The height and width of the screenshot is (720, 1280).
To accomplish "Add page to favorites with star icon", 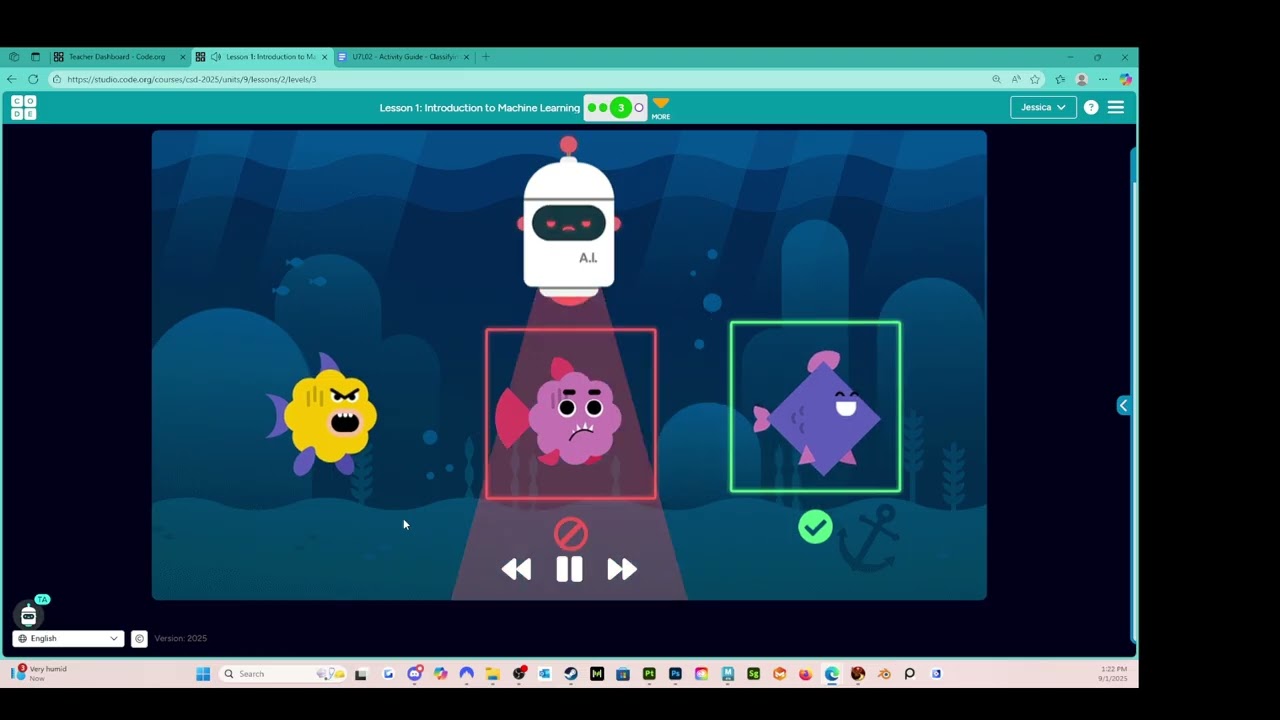I will click(1035, 79).
